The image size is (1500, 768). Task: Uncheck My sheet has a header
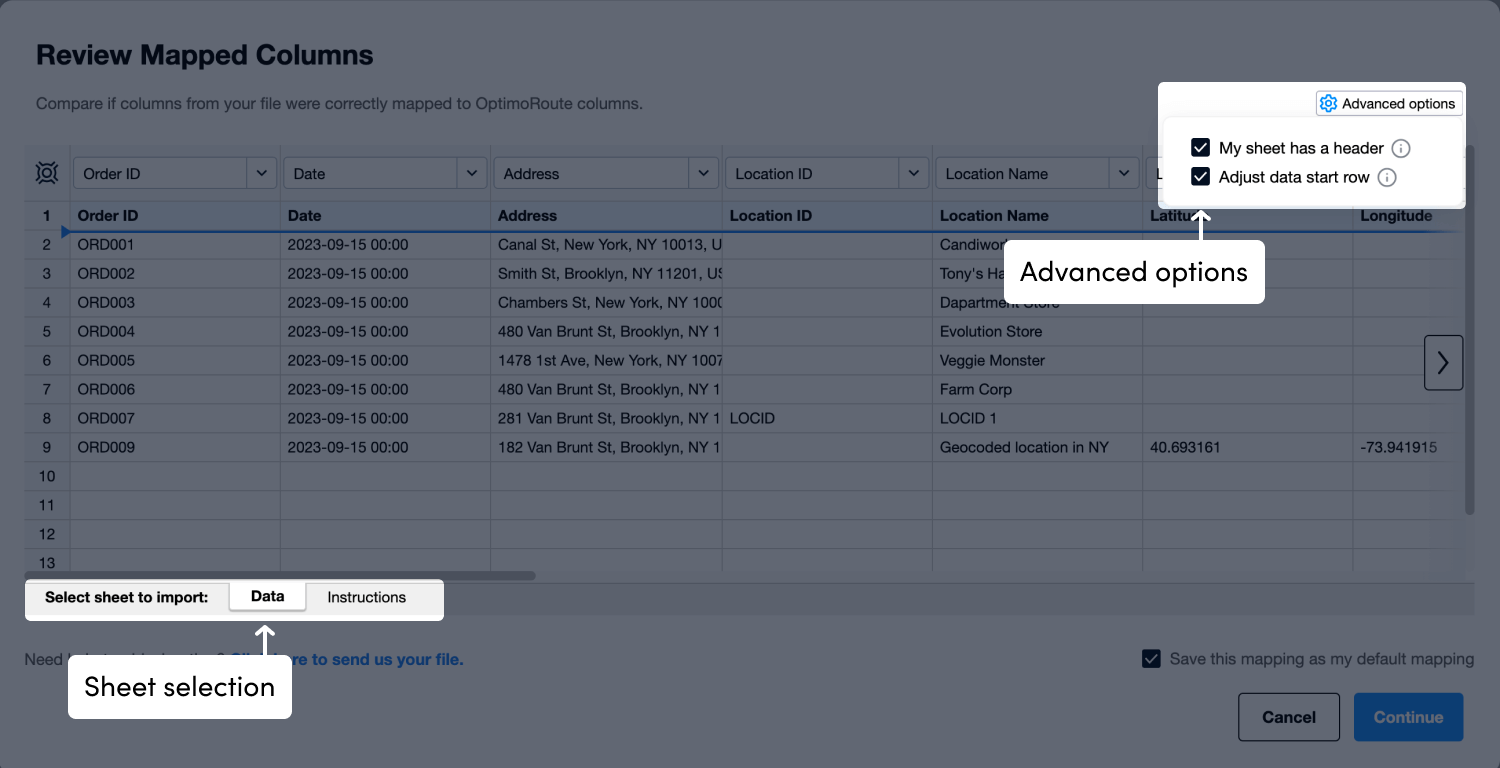pyautogui.click(x=1199, y=147)
